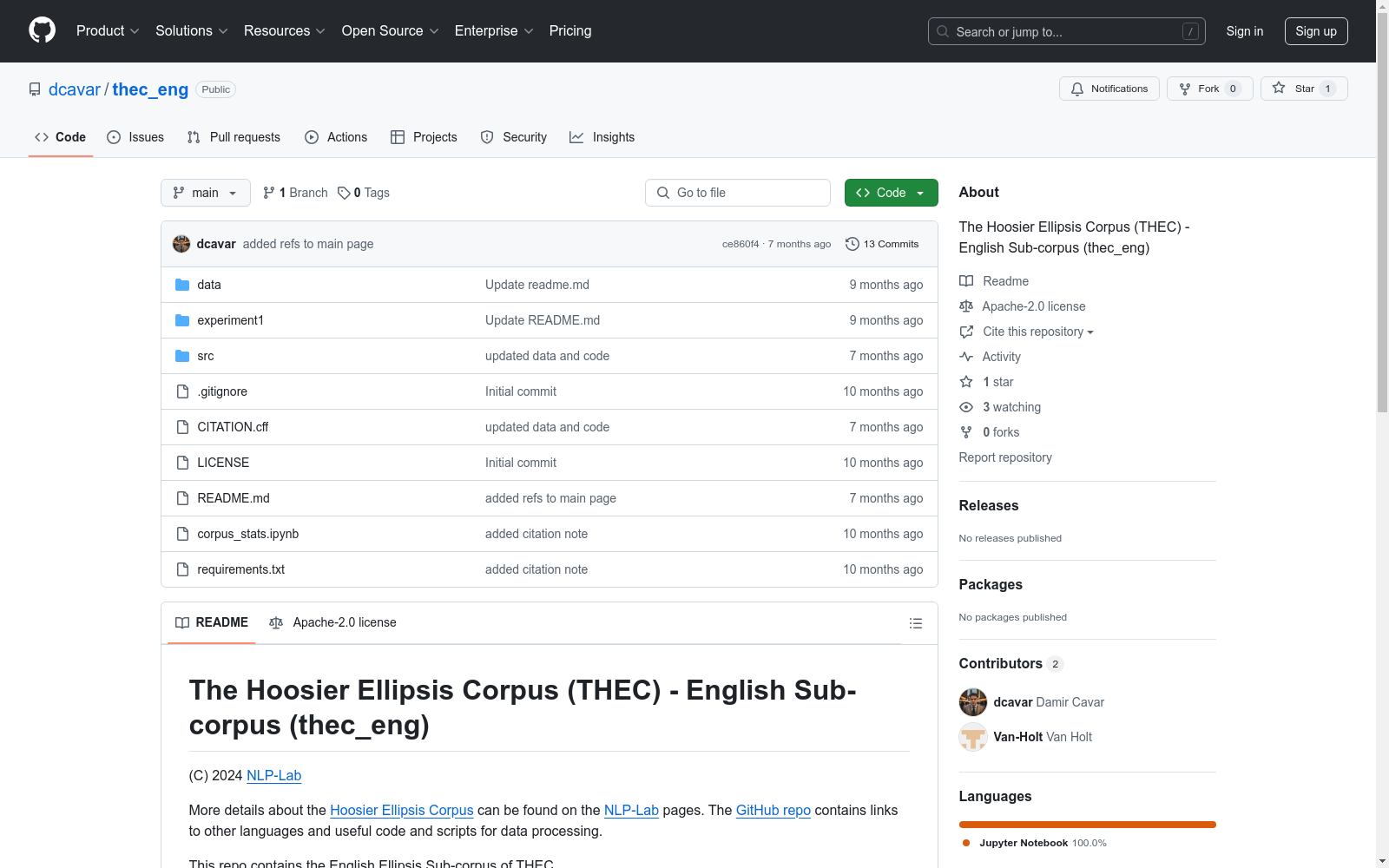Image resolution: width=1389 pixels, height=868 pixels.
Task: Click the eye icon next to 3 watching
Action: tap(966, 407)
